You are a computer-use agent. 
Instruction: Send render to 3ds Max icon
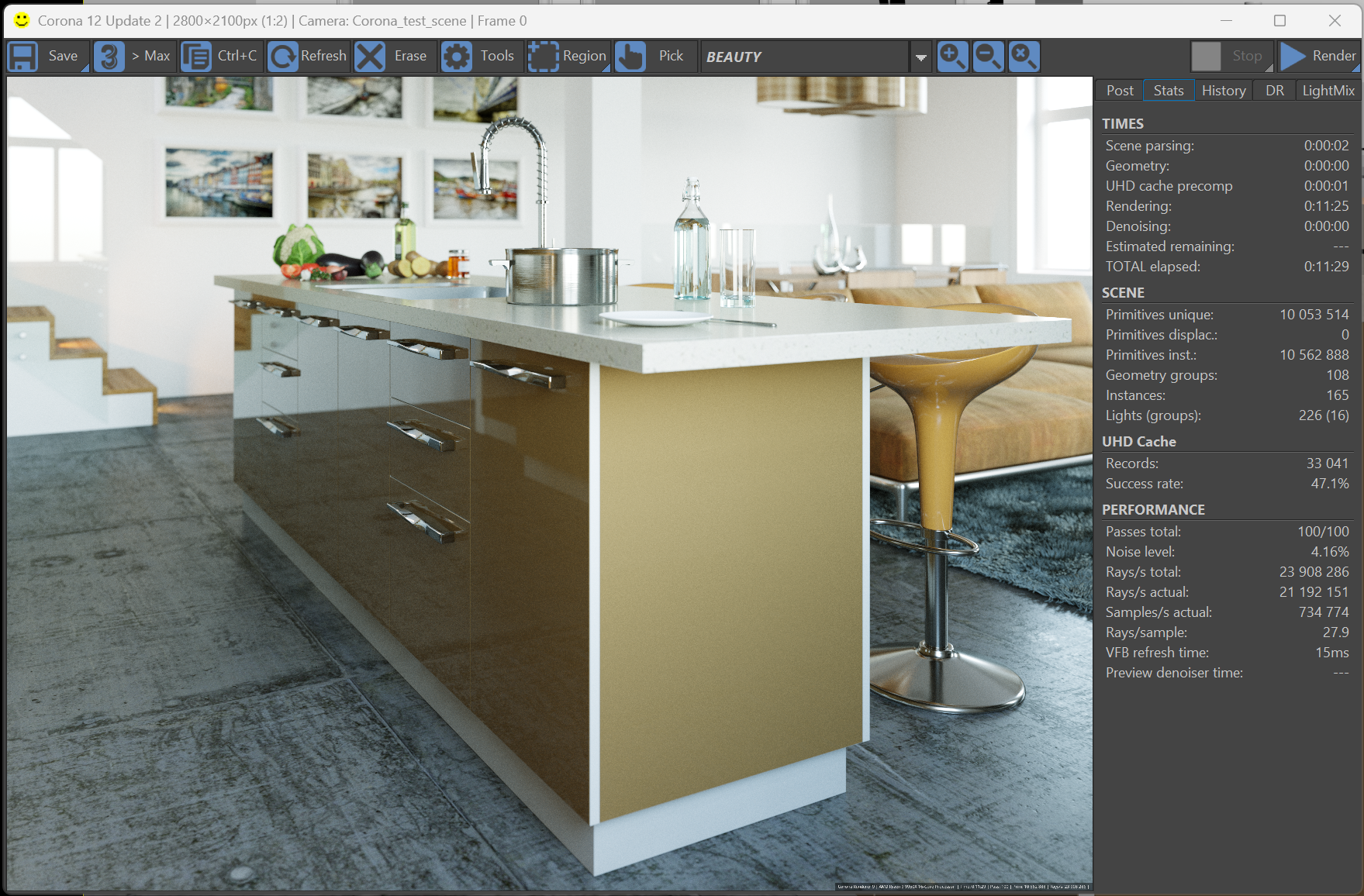click(x=109, y=57)
